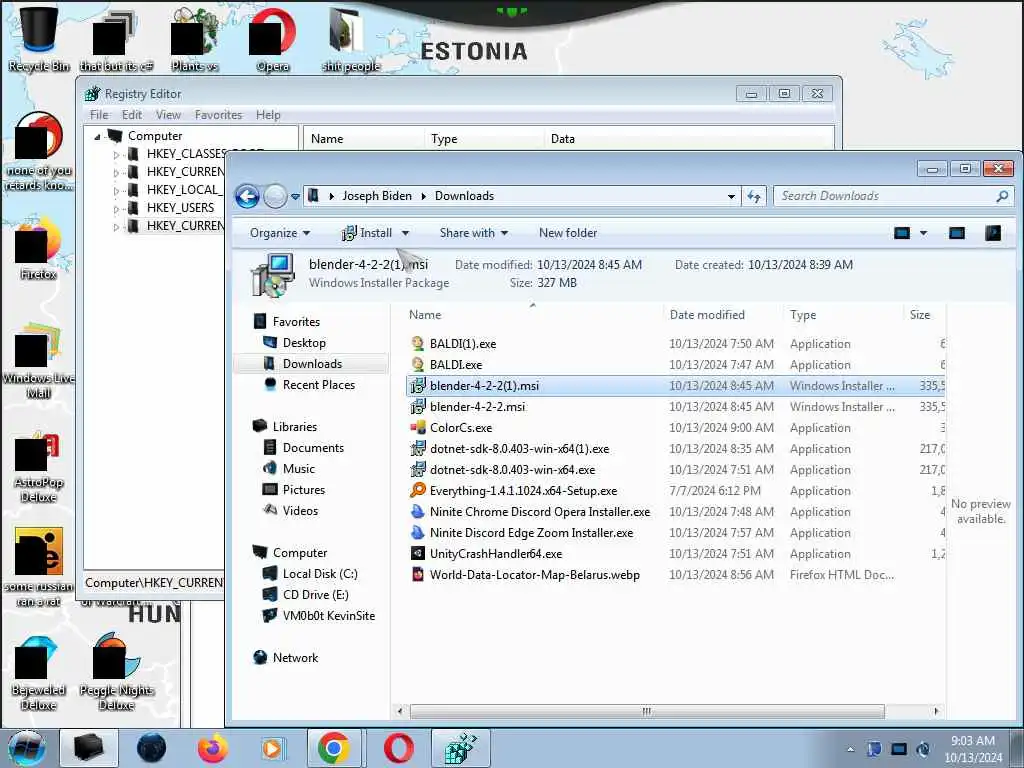Open Desktop in navigation pane
This screenshot has height=768, width=1024.
coord(304,343)
